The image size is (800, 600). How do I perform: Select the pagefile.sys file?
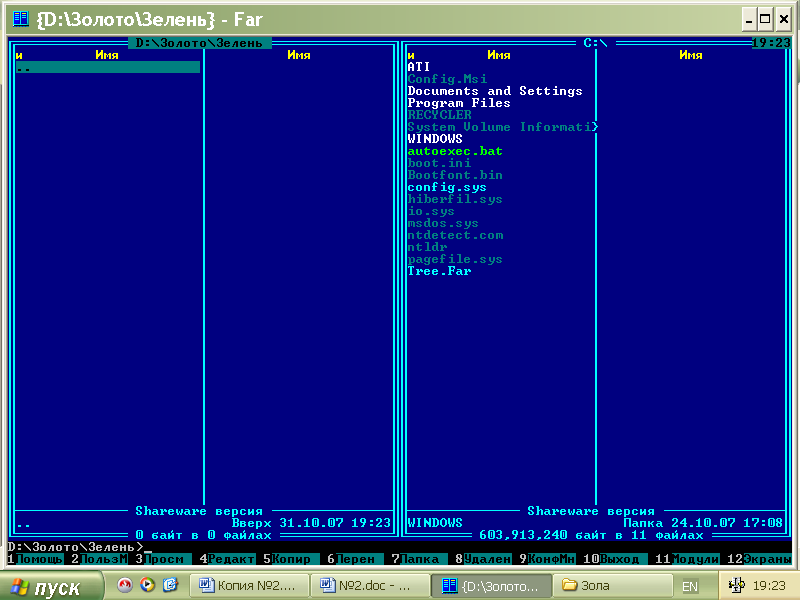[455, 259]
